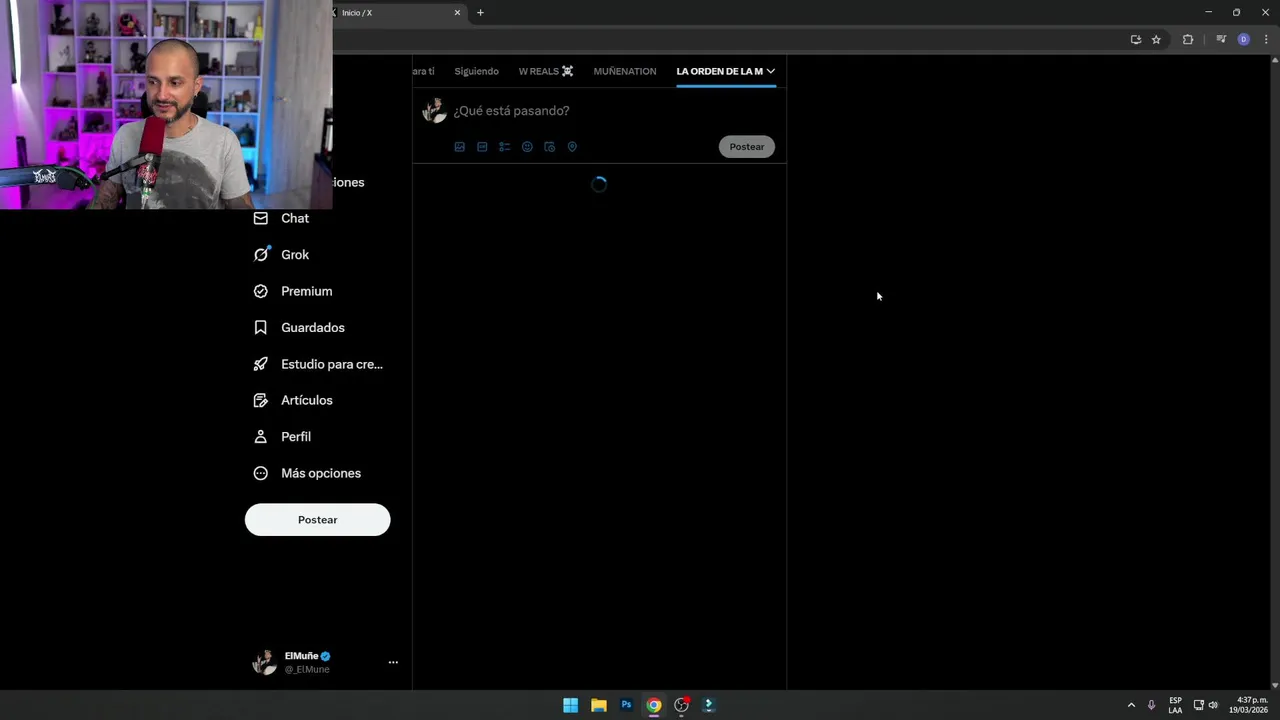The image size is (1280, 720).
Task: Add an image to the post
Action: (x=460, y=147)
